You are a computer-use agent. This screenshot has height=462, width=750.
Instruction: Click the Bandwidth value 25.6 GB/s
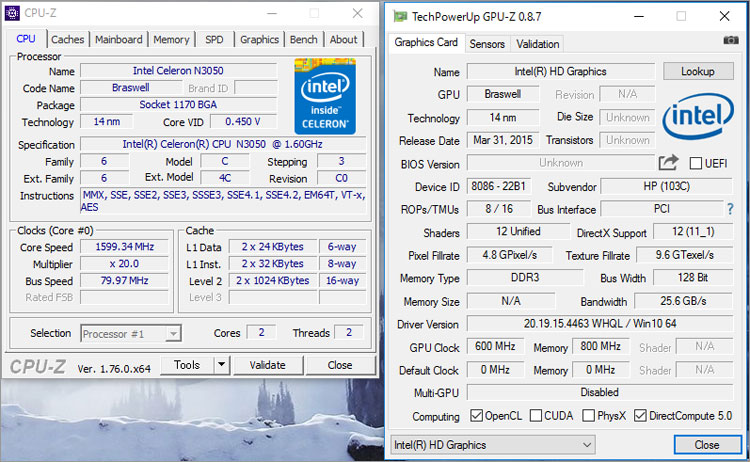point(684,301)
